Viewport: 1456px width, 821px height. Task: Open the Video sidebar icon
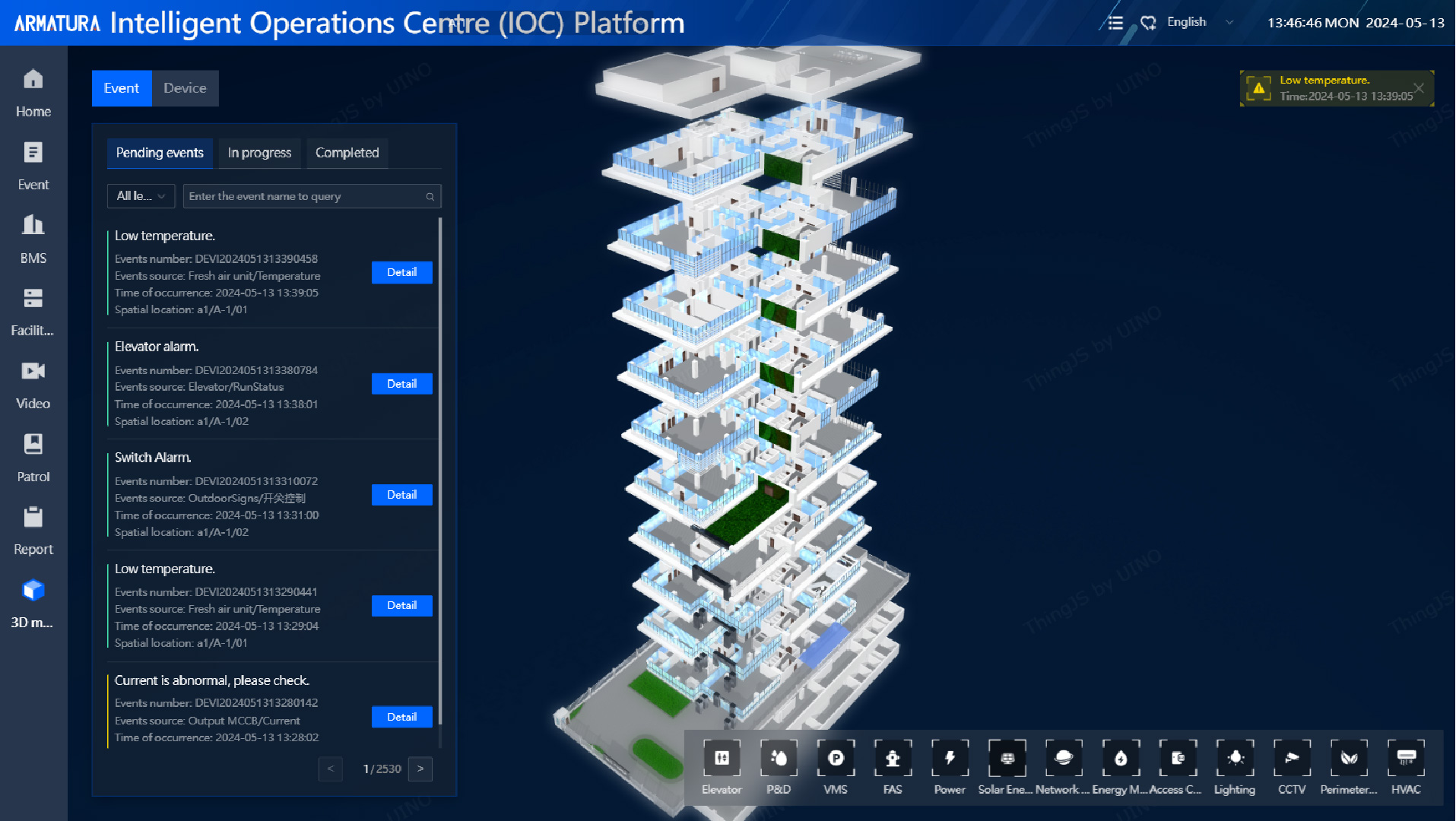click(x=33, y=385)
